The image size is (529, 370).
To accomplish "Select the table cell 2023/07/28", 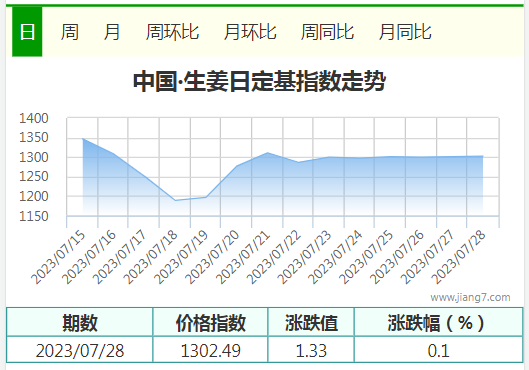I will click(80, 350).
